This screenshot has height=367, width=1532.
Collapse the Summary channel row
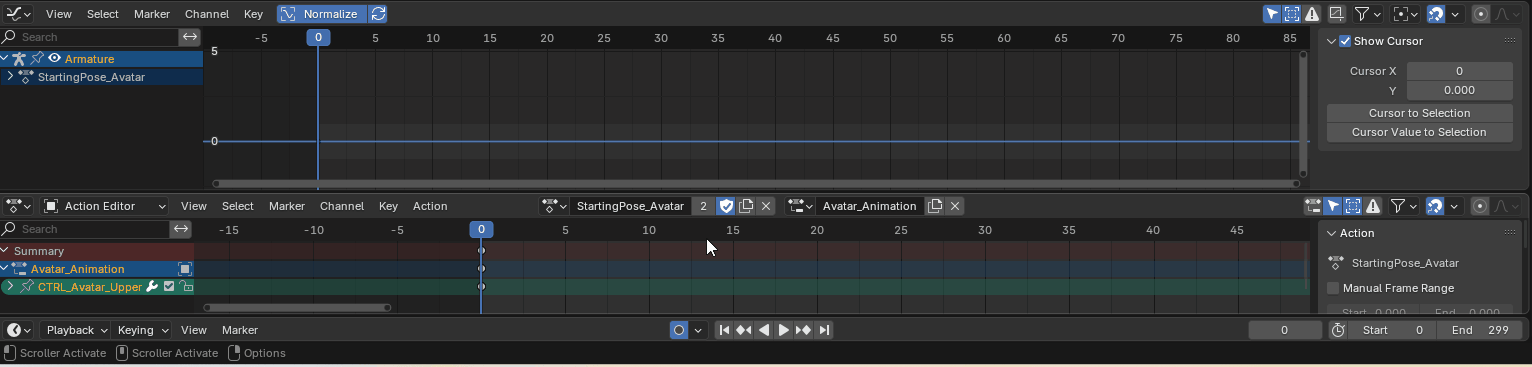[x=6, y=251]
